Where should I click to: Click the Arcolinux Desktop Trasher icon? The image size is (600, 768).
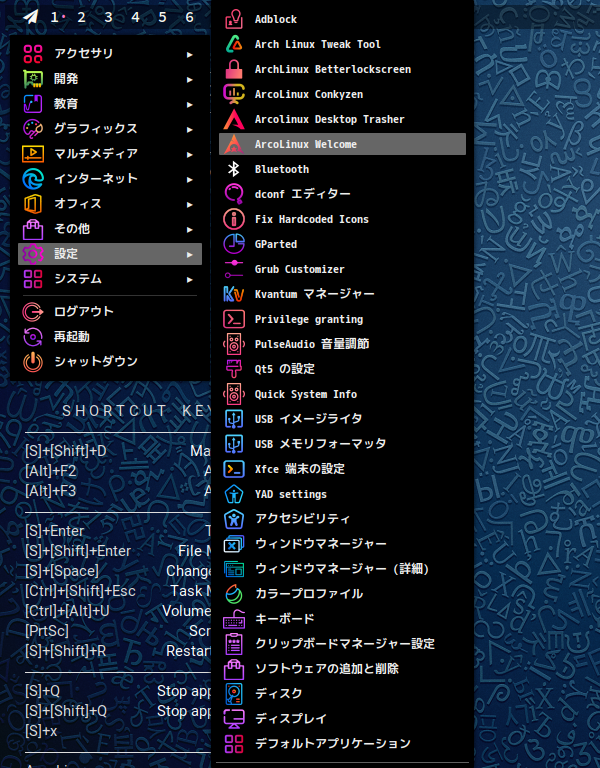tap(234, 119)
